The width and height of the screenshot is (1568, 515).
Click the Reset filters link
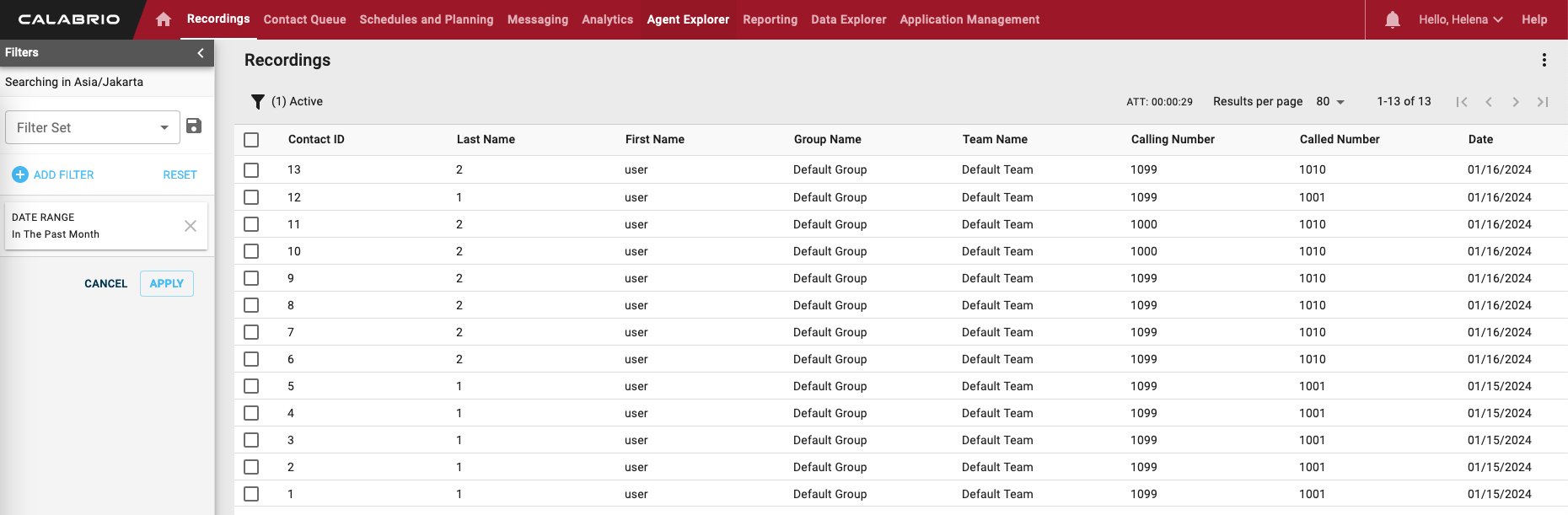point(180,174)
